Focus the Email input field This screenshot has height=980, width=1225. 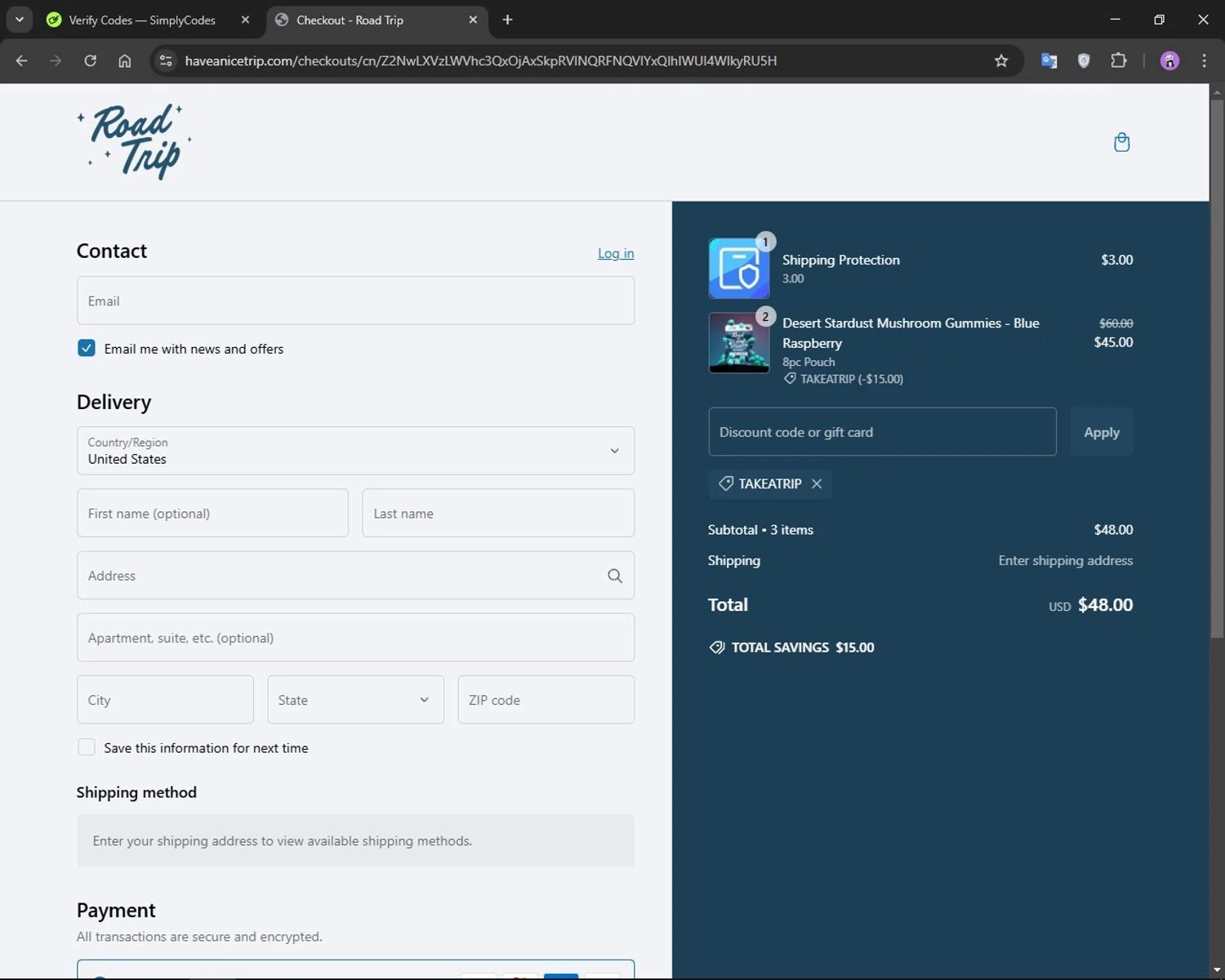pos(355,301)
